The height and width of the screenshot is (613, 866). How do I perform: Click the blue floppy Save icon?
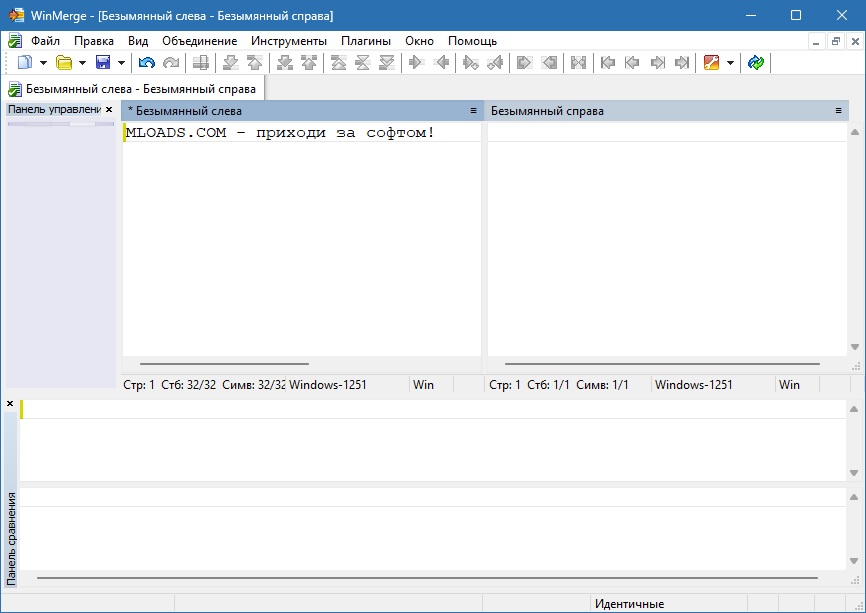(x=103, y=62)
